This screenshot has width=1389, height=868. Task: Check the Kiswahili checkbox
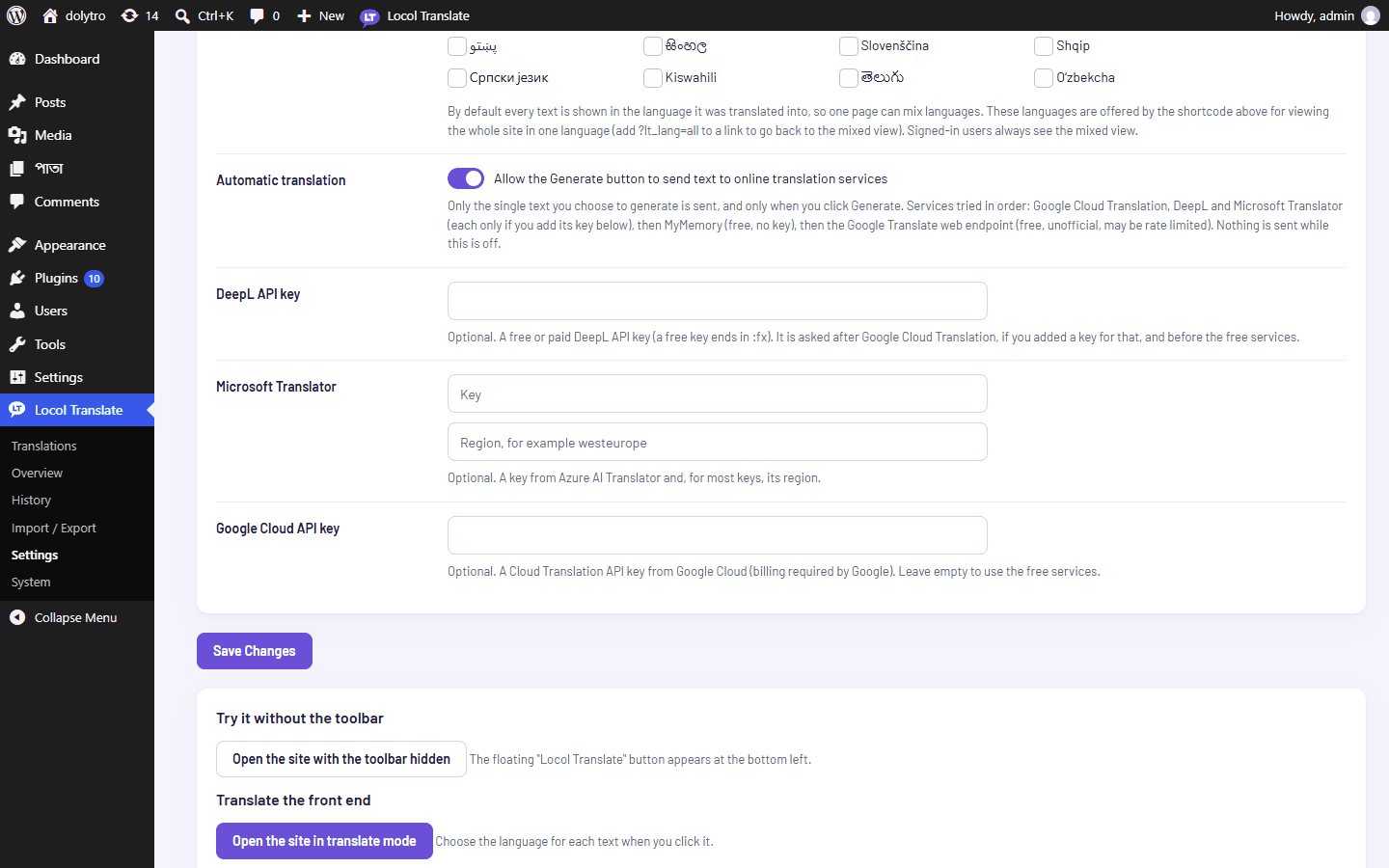coord(653,78)
